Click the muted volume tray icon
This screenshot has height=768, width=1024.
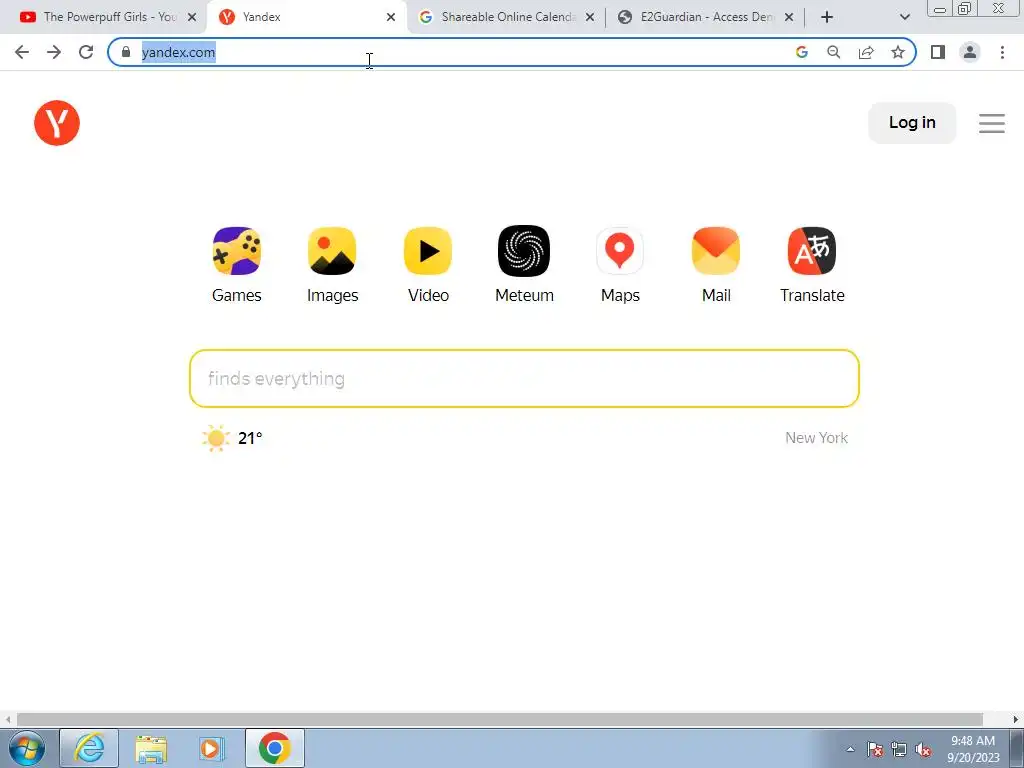click(x=923, y=750)
